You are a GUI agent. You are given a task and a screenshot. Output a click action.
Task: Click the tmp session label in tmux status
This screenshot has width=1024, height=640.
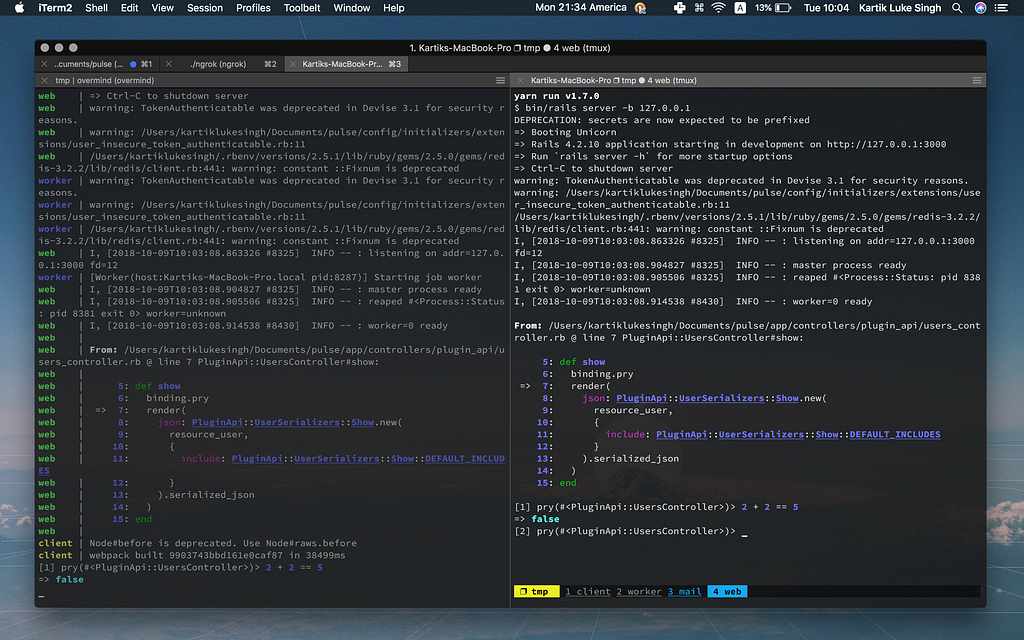point(536,592)
